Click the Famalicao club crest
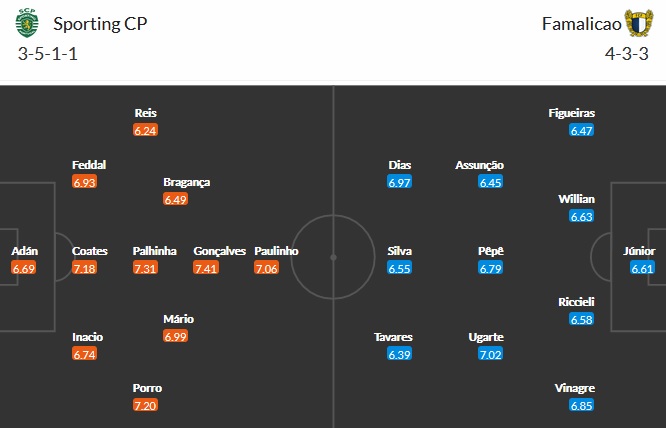 point(637,23)
